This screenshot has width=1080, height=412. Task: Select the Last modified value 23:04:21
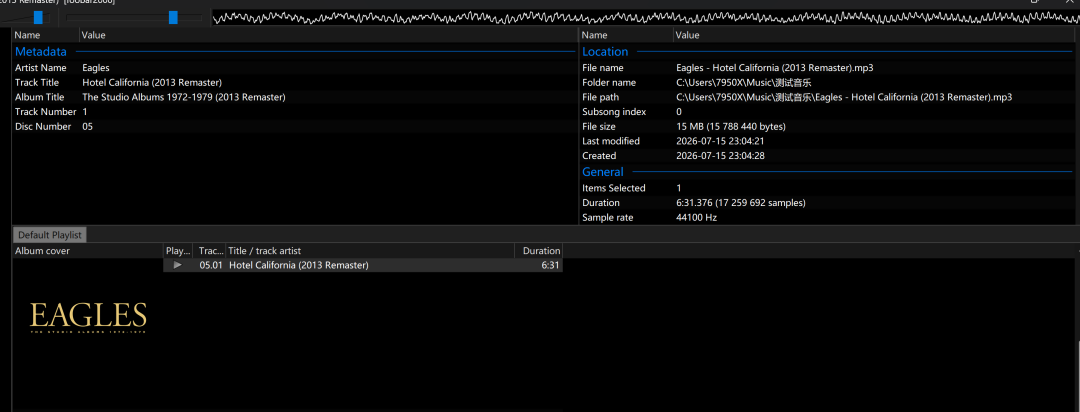click(720, 141)
